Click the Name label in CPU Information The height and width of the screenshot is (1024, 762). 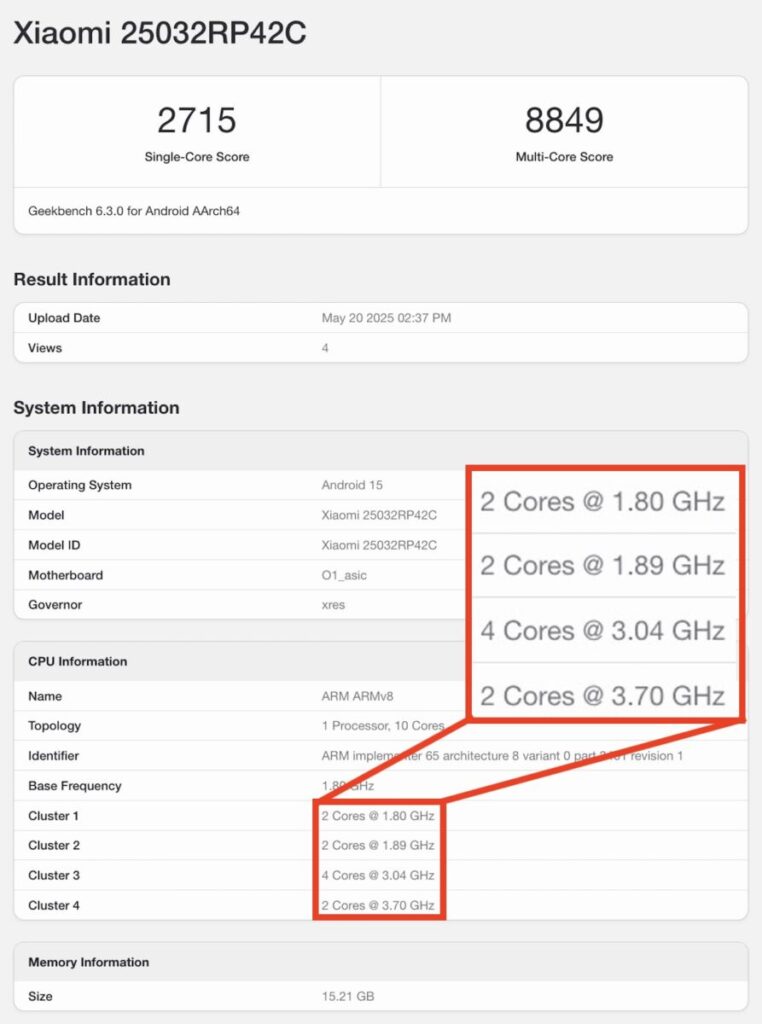[45, 696]
